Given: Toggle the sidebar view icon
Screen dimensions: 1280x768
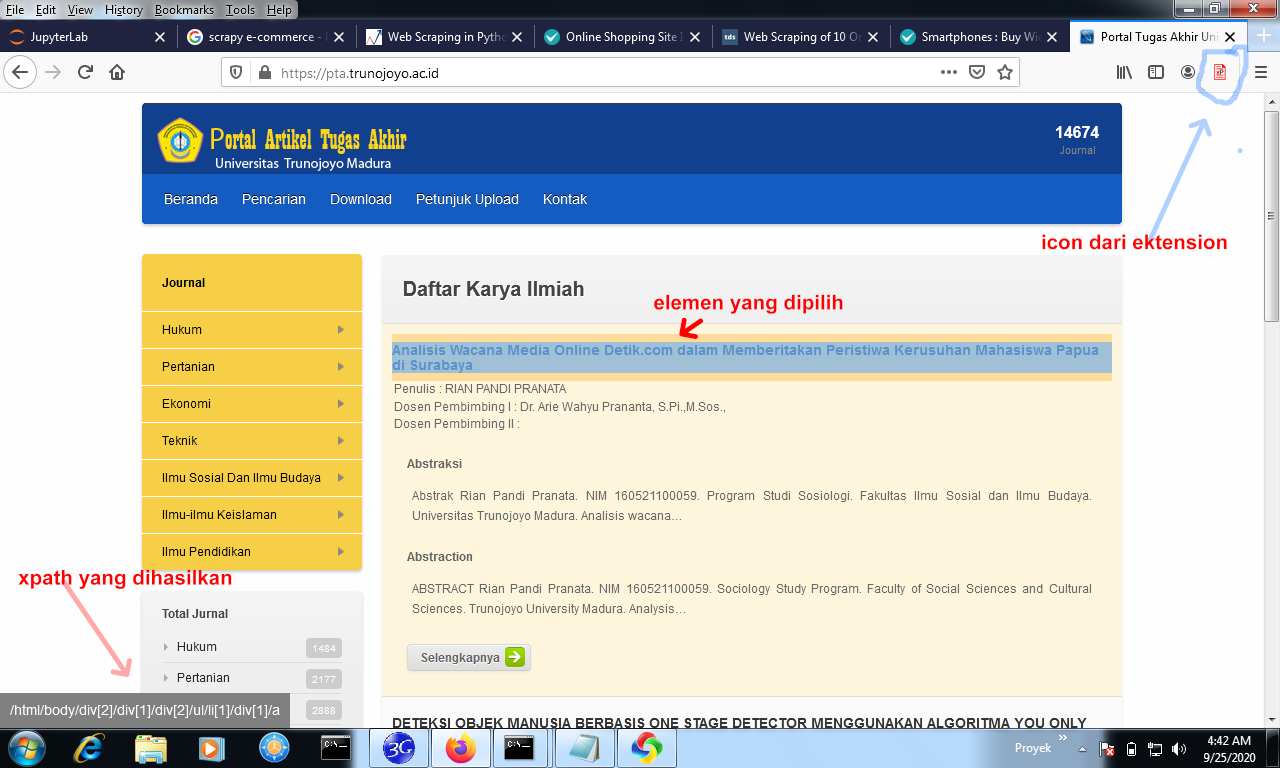Looking at the screenshot, I should [1156, 72].
